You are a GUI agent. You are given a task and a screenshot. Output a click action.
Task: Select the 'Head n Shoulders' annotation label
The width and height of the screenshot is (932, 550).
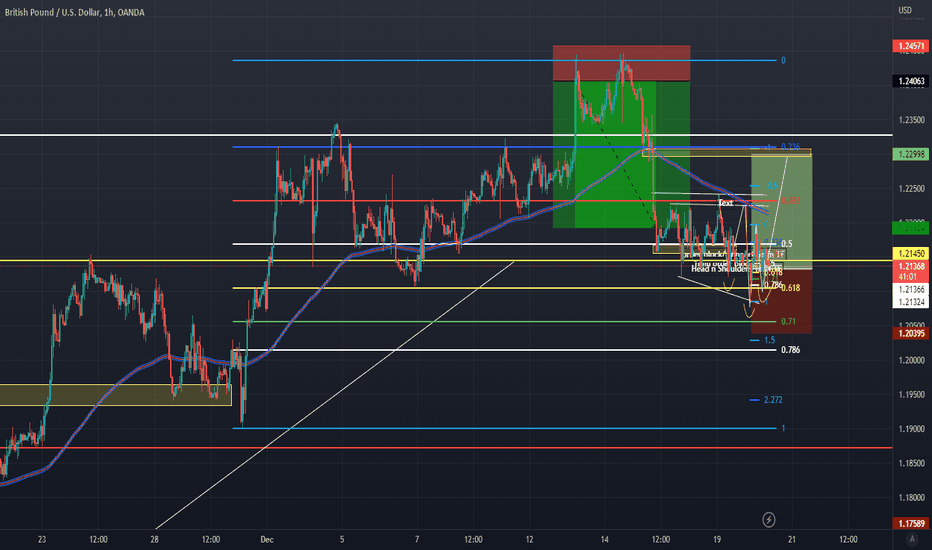722,269
